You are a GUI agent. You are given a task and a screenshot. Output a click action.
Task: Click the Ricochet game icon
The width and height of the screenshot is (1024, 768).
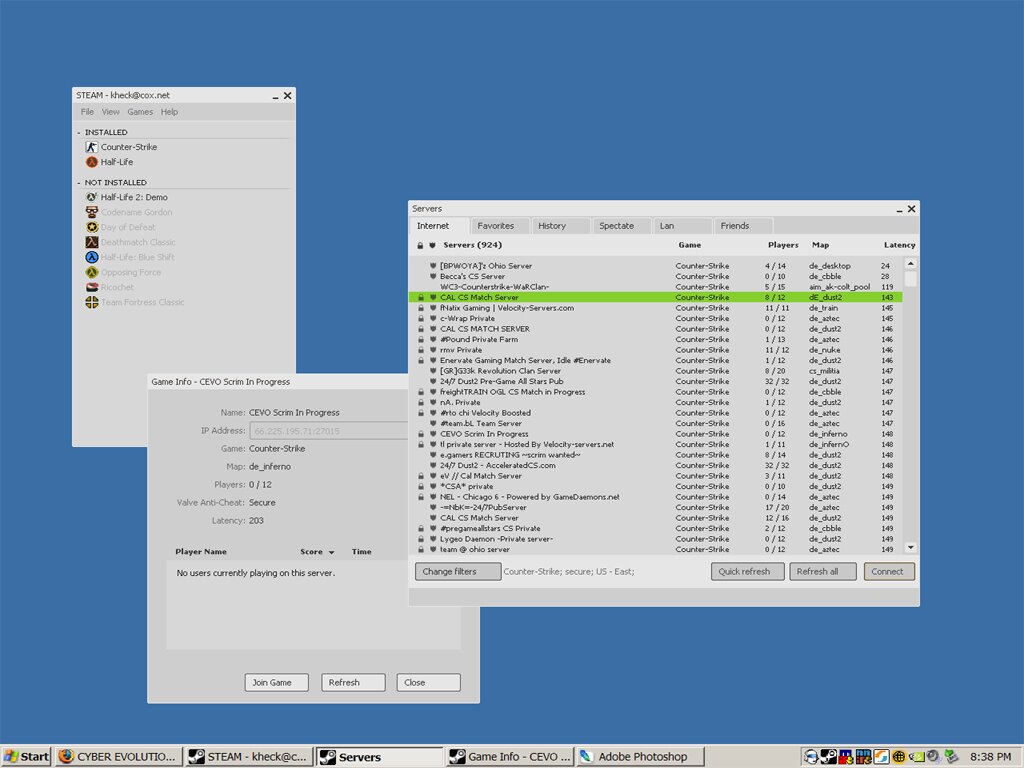(91, 287)
